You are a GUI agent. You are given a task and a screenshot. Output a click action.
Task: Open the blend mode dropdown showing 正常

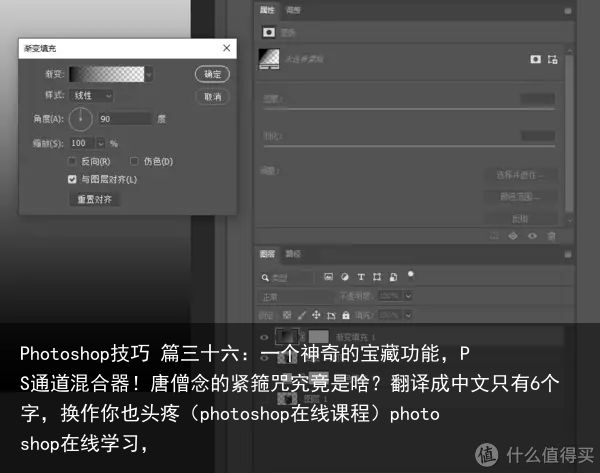pos(295,297)
